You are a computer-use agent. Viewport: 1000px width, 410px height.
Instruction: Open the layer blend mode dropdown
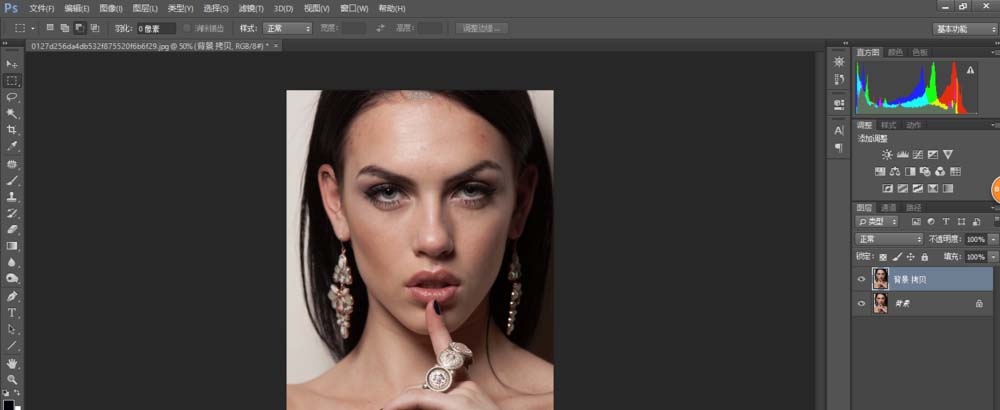point(889,239)
